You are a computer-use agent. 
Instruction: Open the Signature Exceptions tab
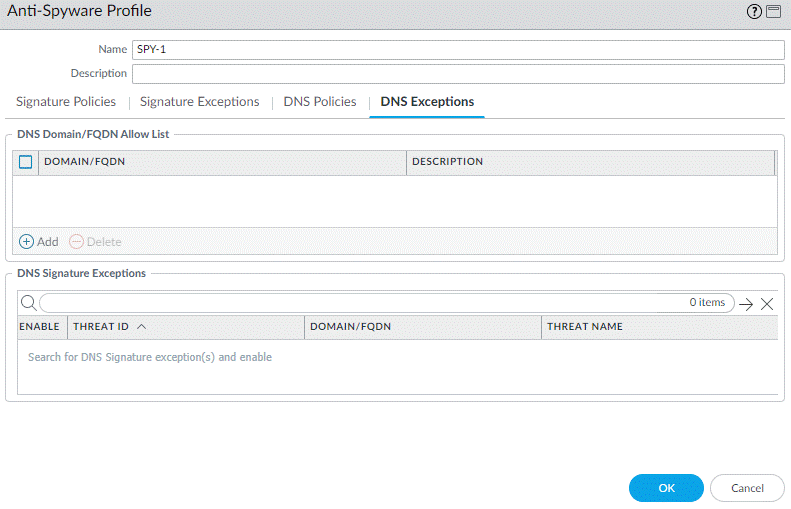tap(199, 102)
